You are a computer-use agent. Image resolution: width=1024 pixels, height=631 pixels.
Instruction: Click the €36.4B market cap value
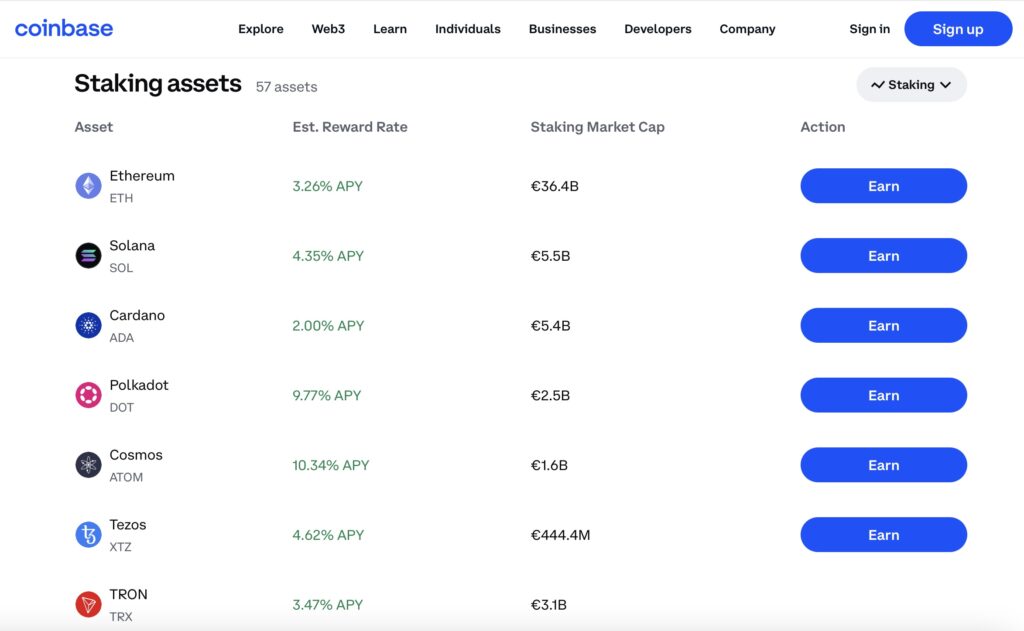click(x=554, y=186)
